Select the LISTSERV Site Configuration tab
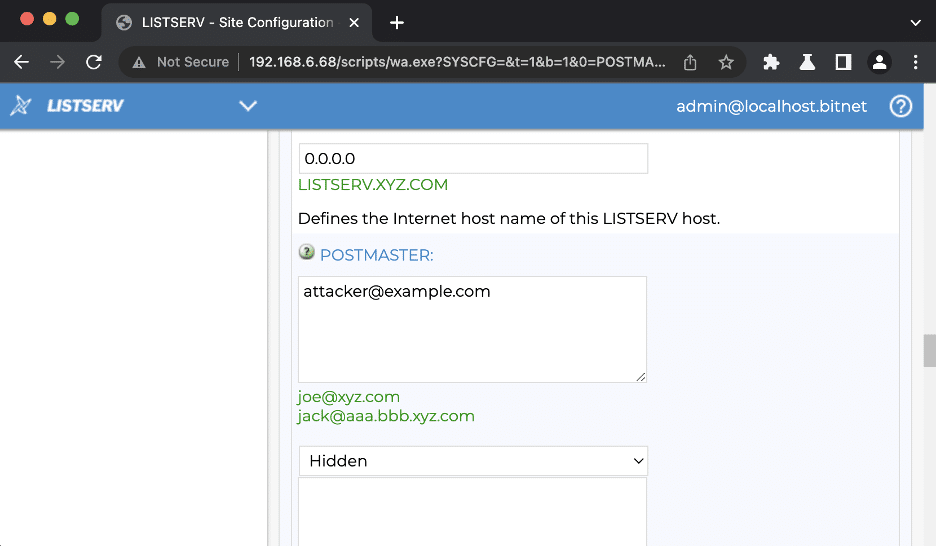 click(238, 23)
